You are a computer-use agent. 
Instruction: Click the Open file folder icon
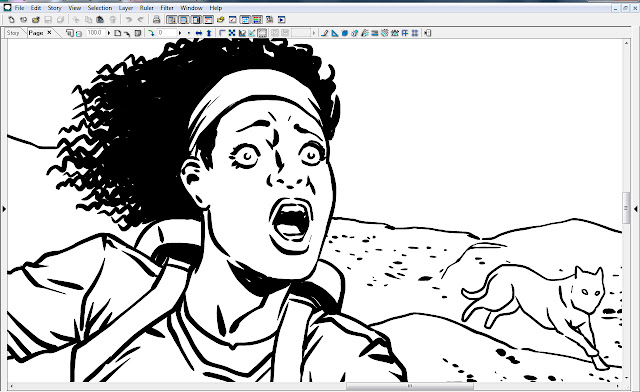point(36,20)
